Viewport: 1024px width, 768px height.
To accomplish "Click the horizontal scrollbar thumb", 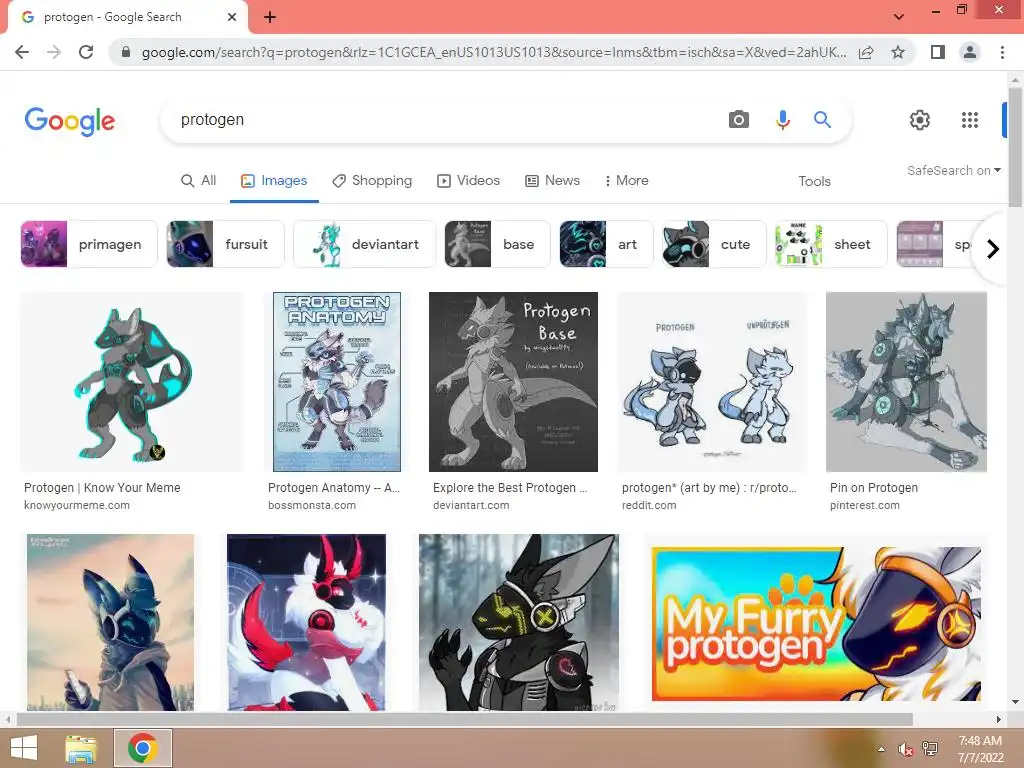I will click(464, 719).
